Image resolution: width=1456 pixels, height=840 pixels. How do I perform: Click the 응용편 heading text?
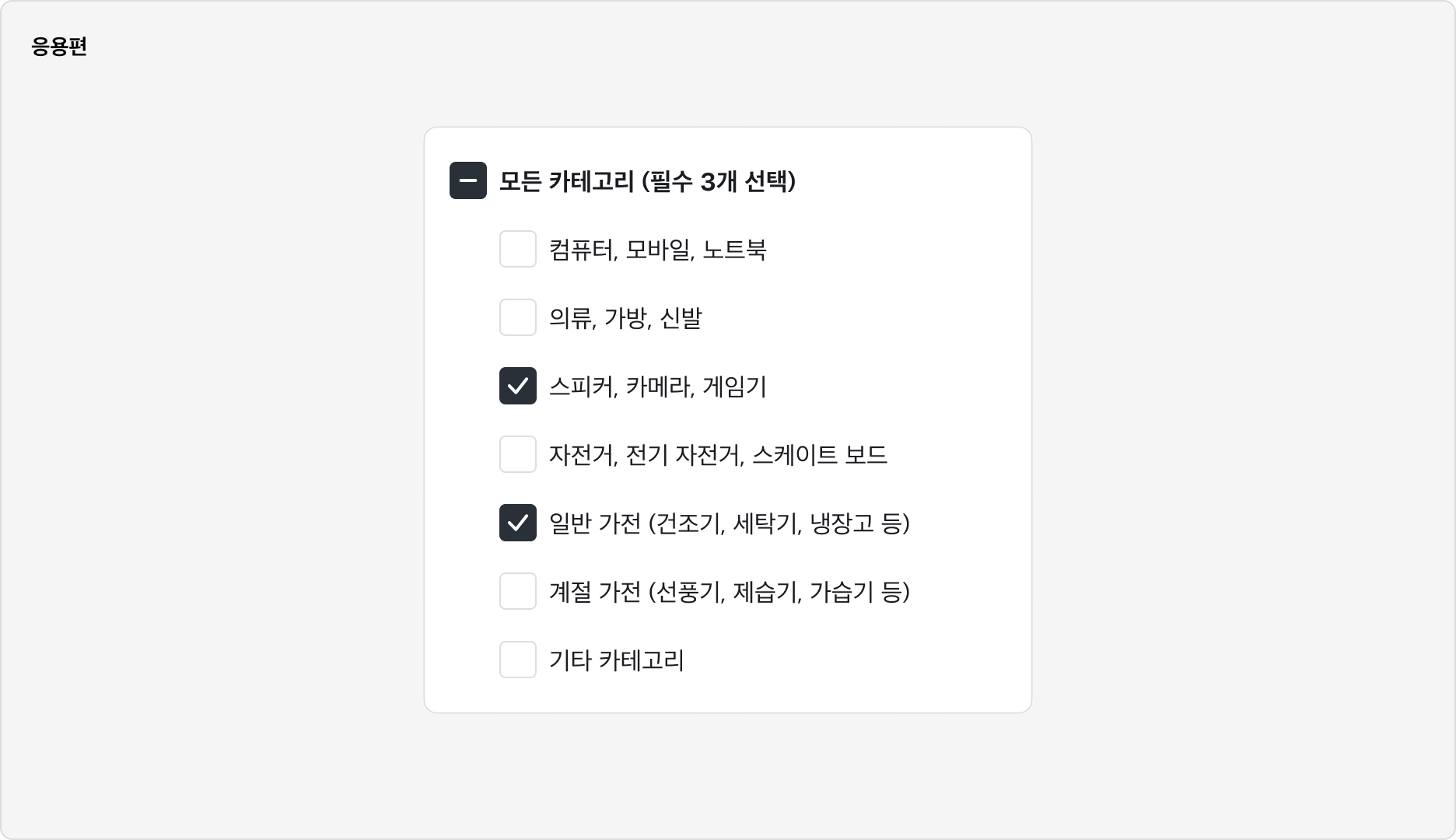(x=59, y=47)
